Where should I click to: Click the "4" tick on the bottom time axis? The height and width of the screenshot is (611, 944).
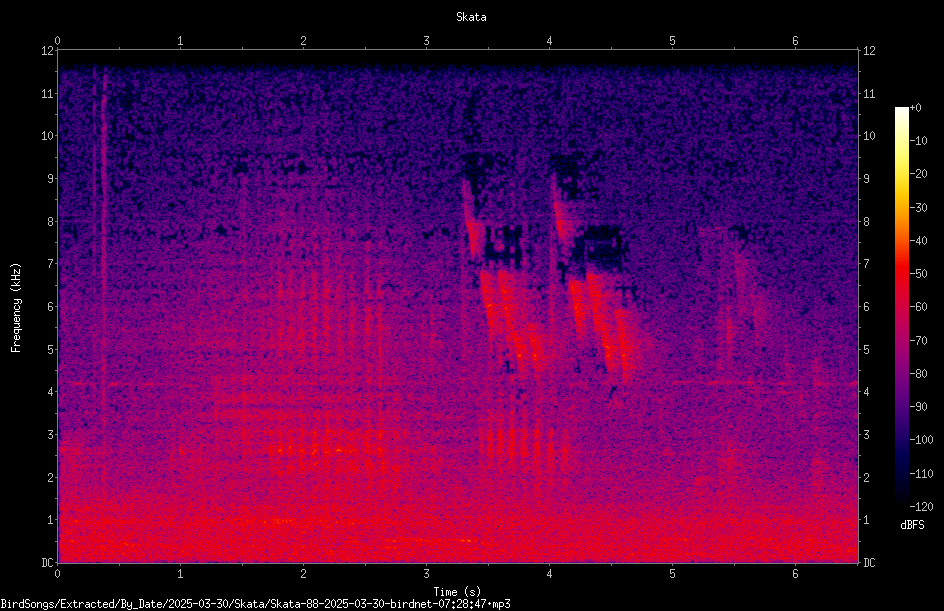click(x=549, y=574)
